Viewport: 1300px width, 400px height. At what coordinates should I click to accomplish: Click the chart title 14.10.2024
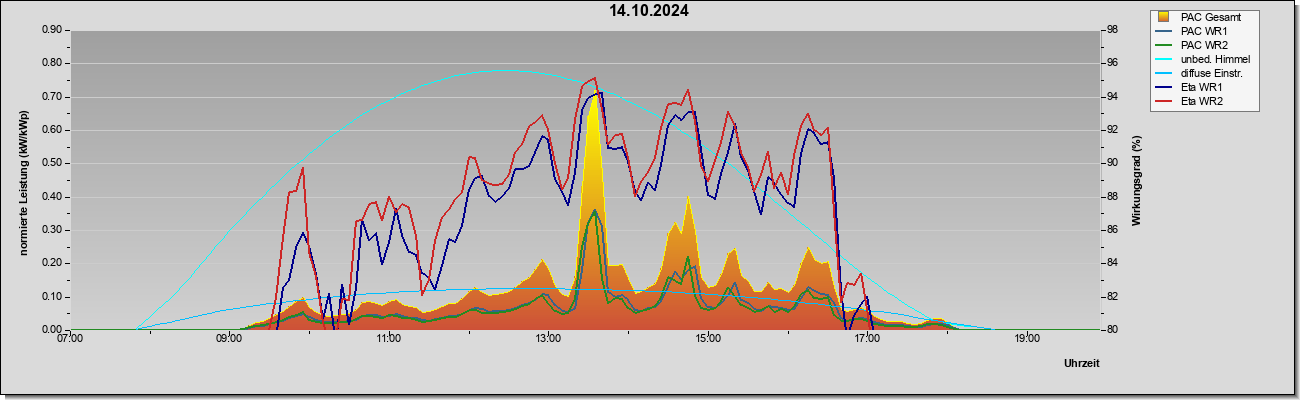point(649,11)
